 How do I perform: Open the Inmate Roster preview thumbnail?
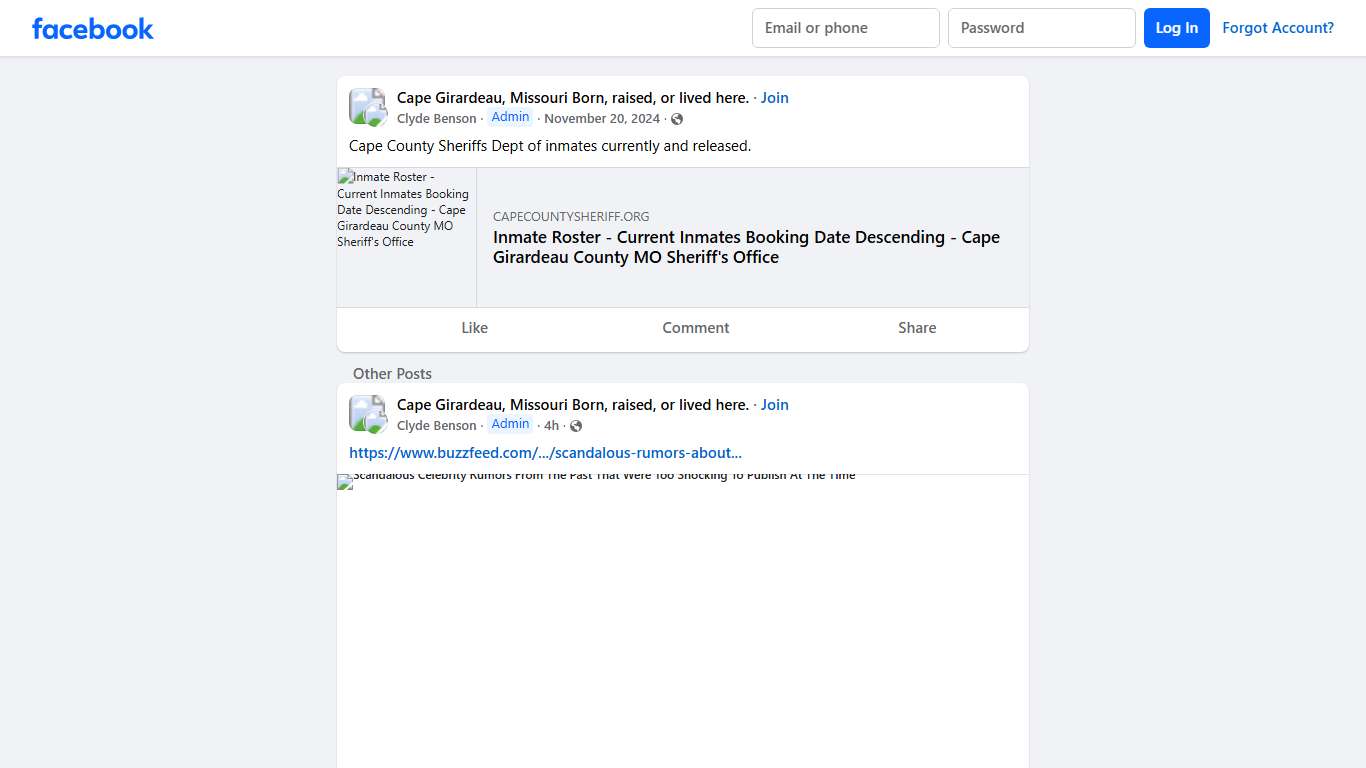pos(406,237)
